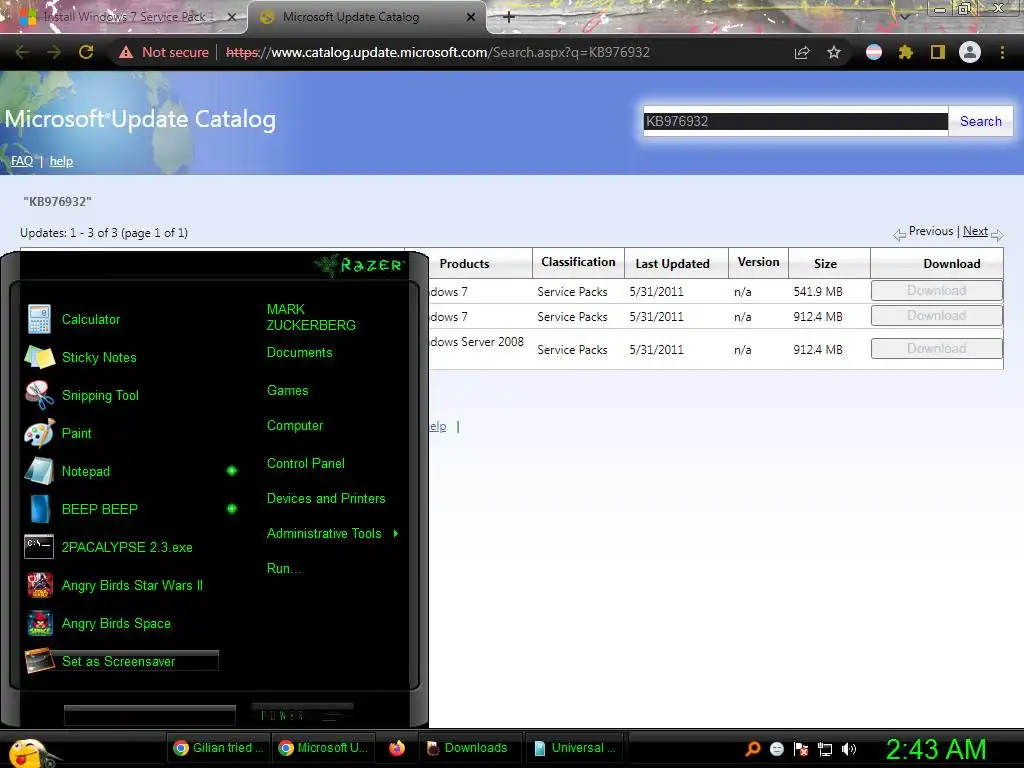Expand Notepad recent files jump list
1024x768 pixels.
(232, 471)
